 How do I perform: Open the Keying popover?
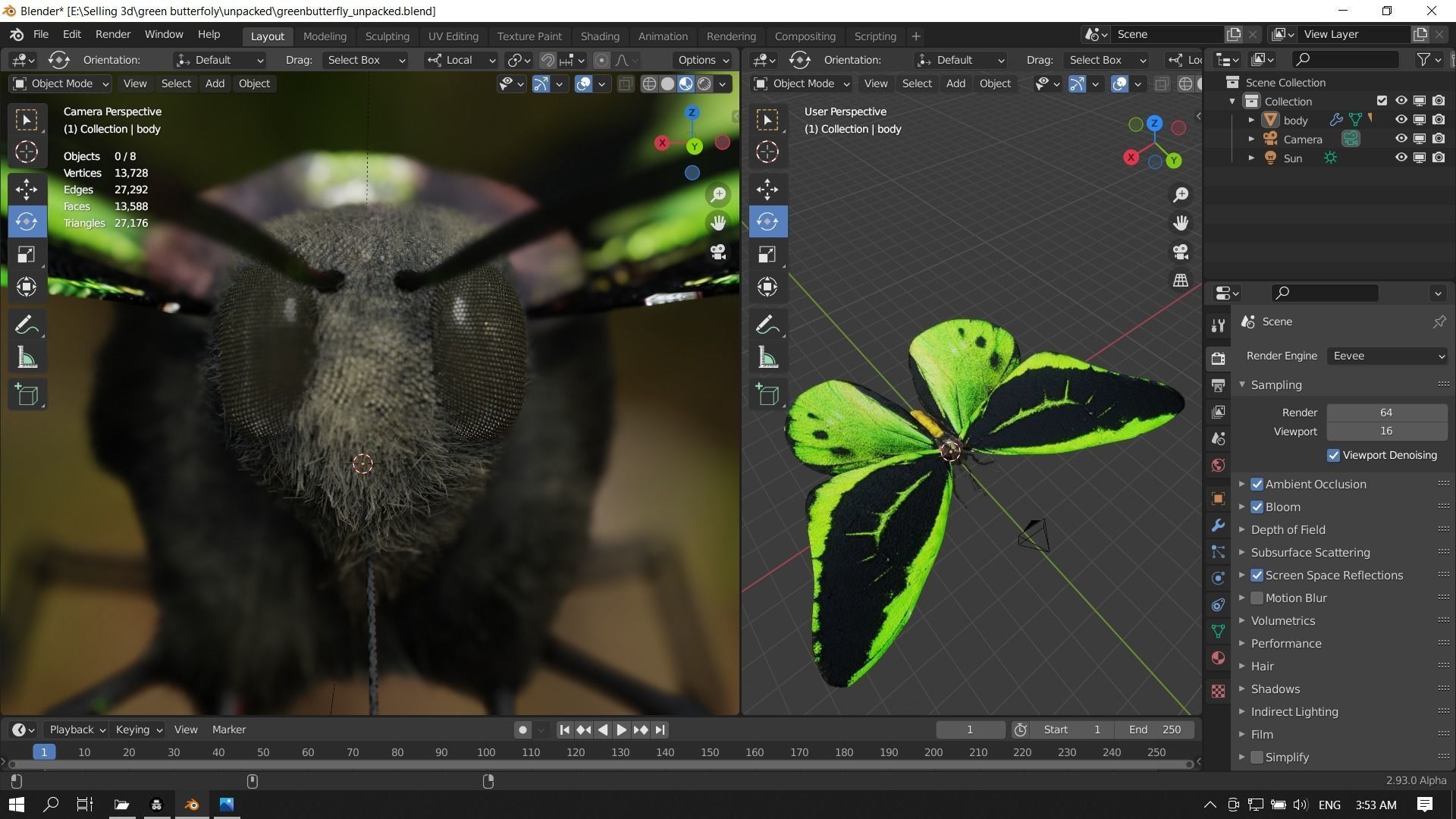point(138,730)
